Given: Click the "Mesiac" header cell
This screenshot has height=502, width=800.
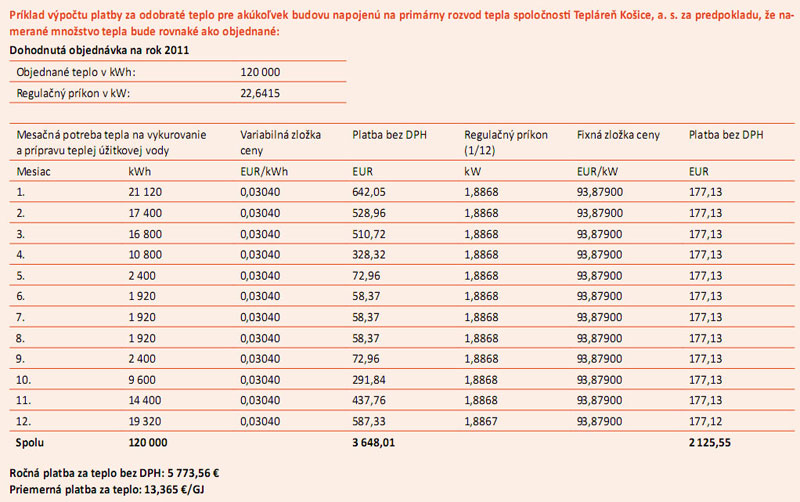Looking at the screenshot, I should coord(34,171).
